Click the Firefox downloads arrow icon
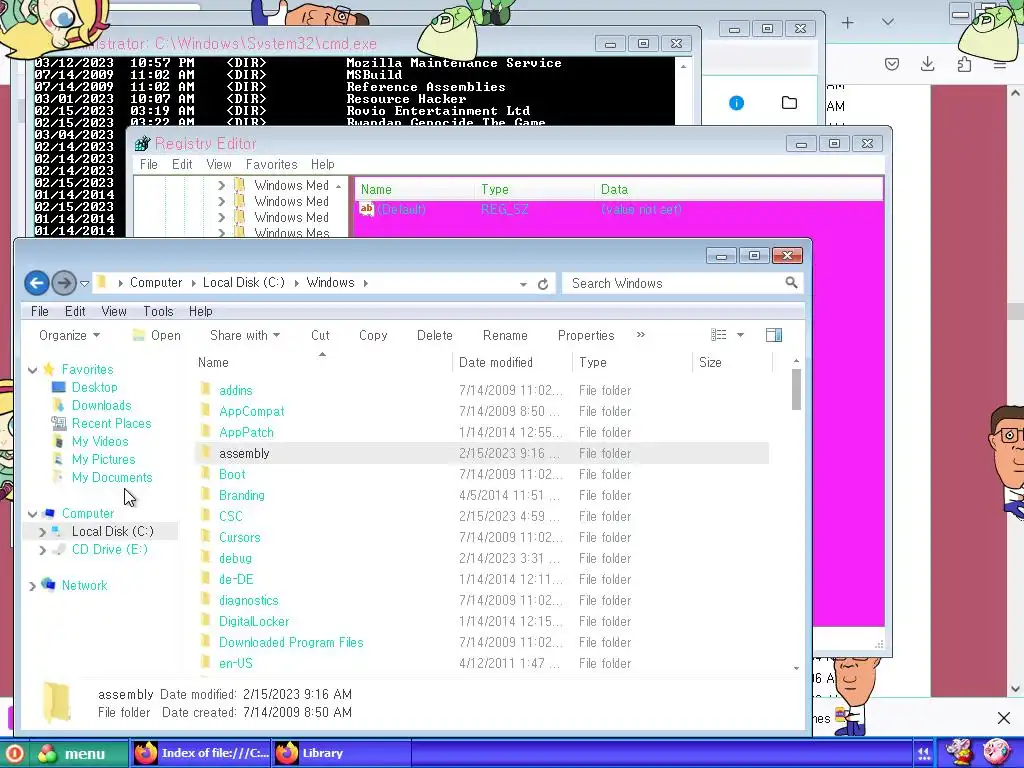The image size is (1024, 768). pyautogui.click(x=927, y=64)
